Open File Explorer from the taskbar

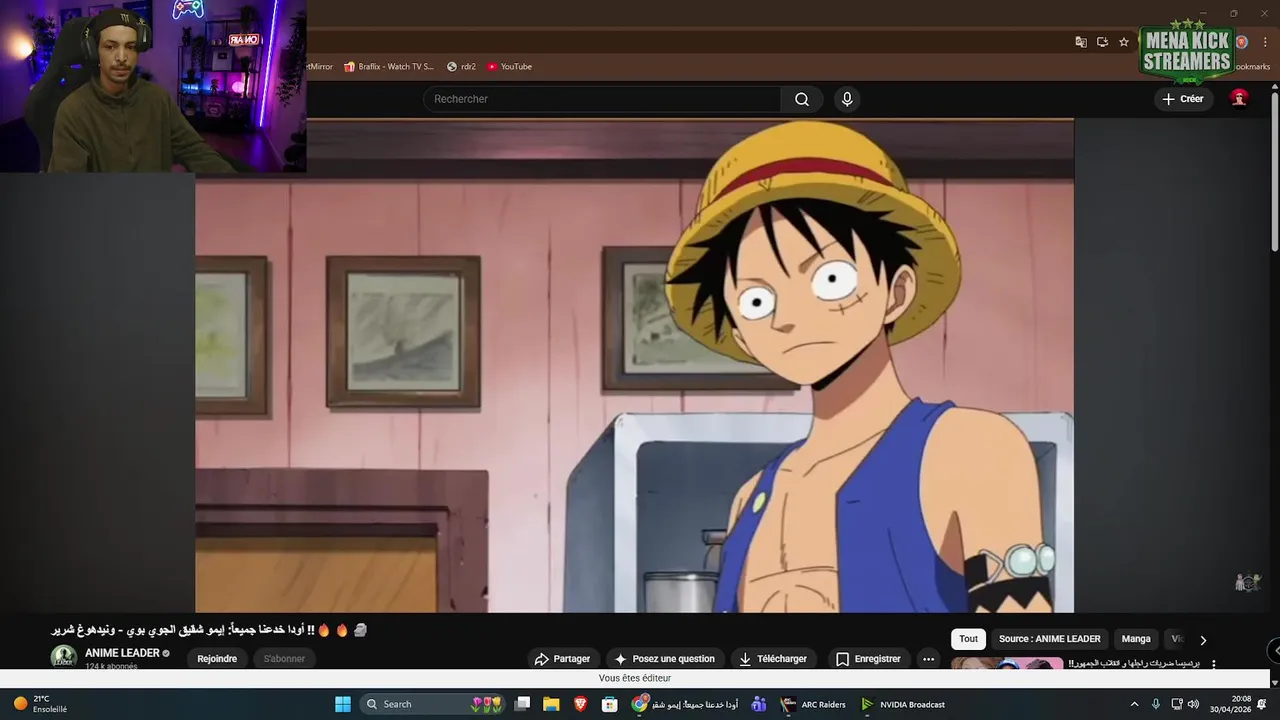click(551, 704)
